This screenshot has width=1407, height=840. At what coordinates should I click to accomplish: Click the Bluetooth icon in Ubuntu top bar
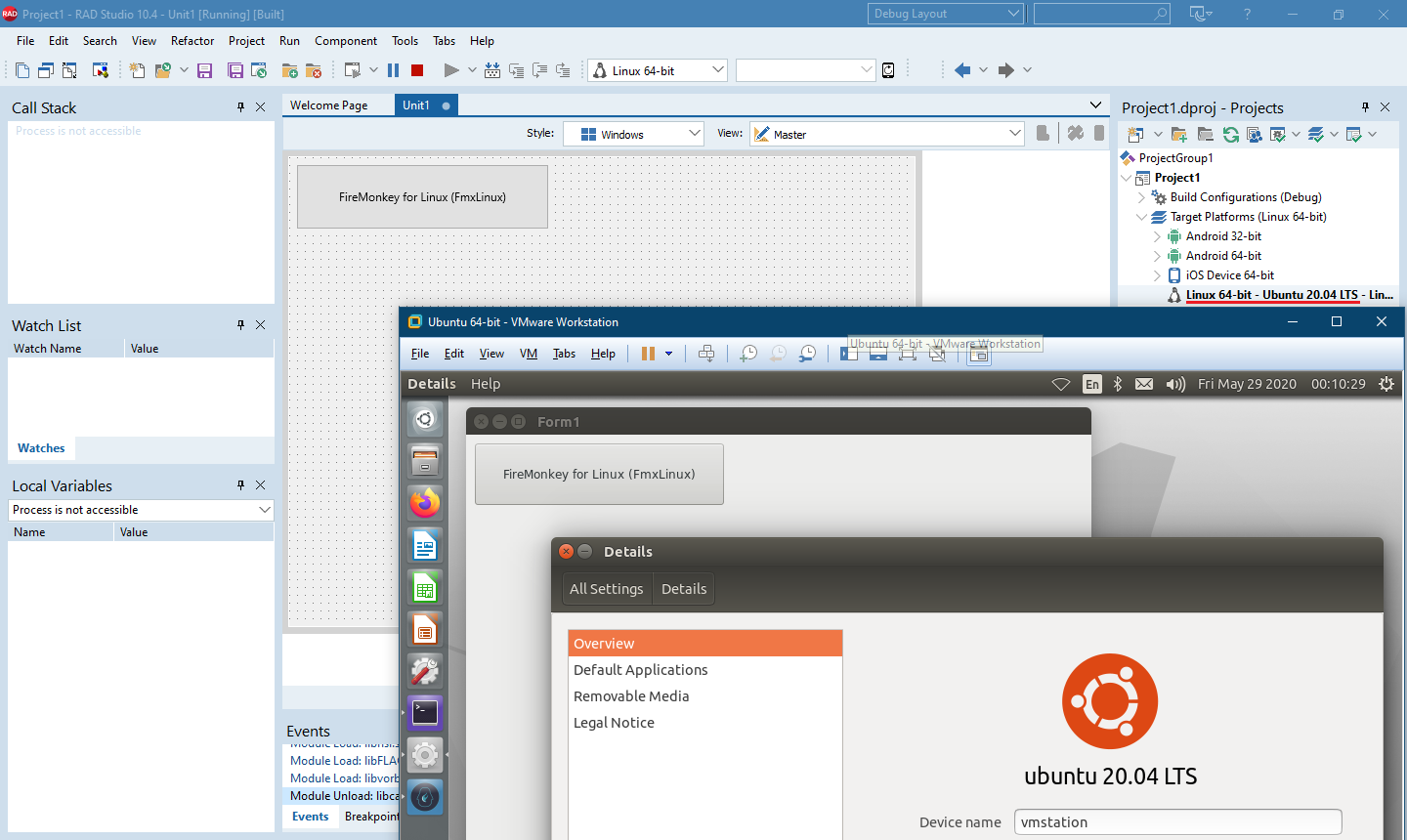pos(1118,384)
